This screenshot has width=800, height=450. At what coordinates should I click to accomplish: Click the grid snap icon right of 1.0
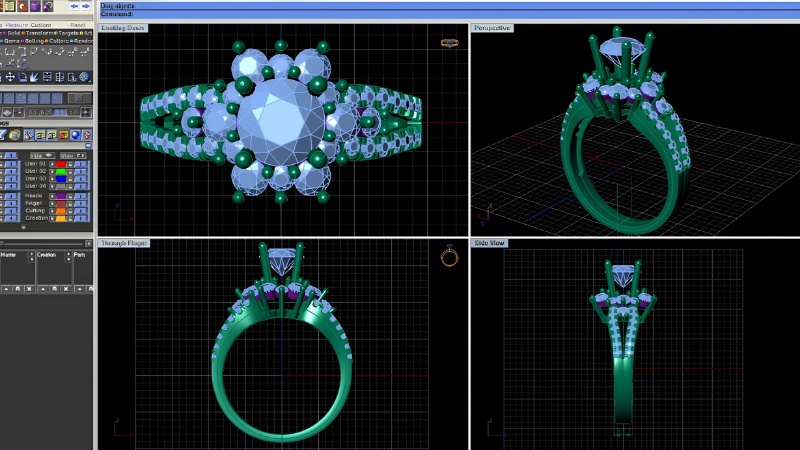pos(86,112)
